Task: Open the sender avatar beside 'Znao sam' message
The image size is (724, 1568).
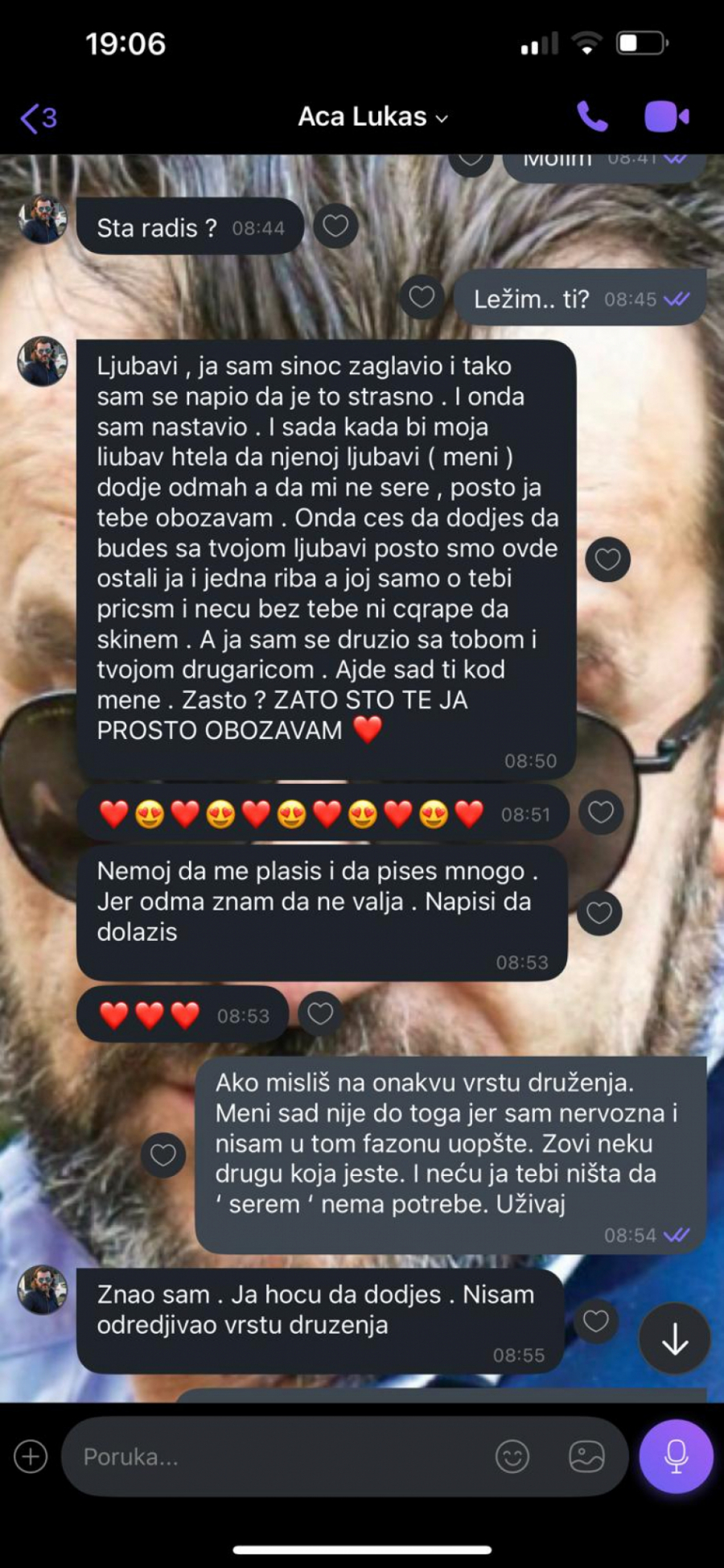Action: click(x=43, y=1289)
